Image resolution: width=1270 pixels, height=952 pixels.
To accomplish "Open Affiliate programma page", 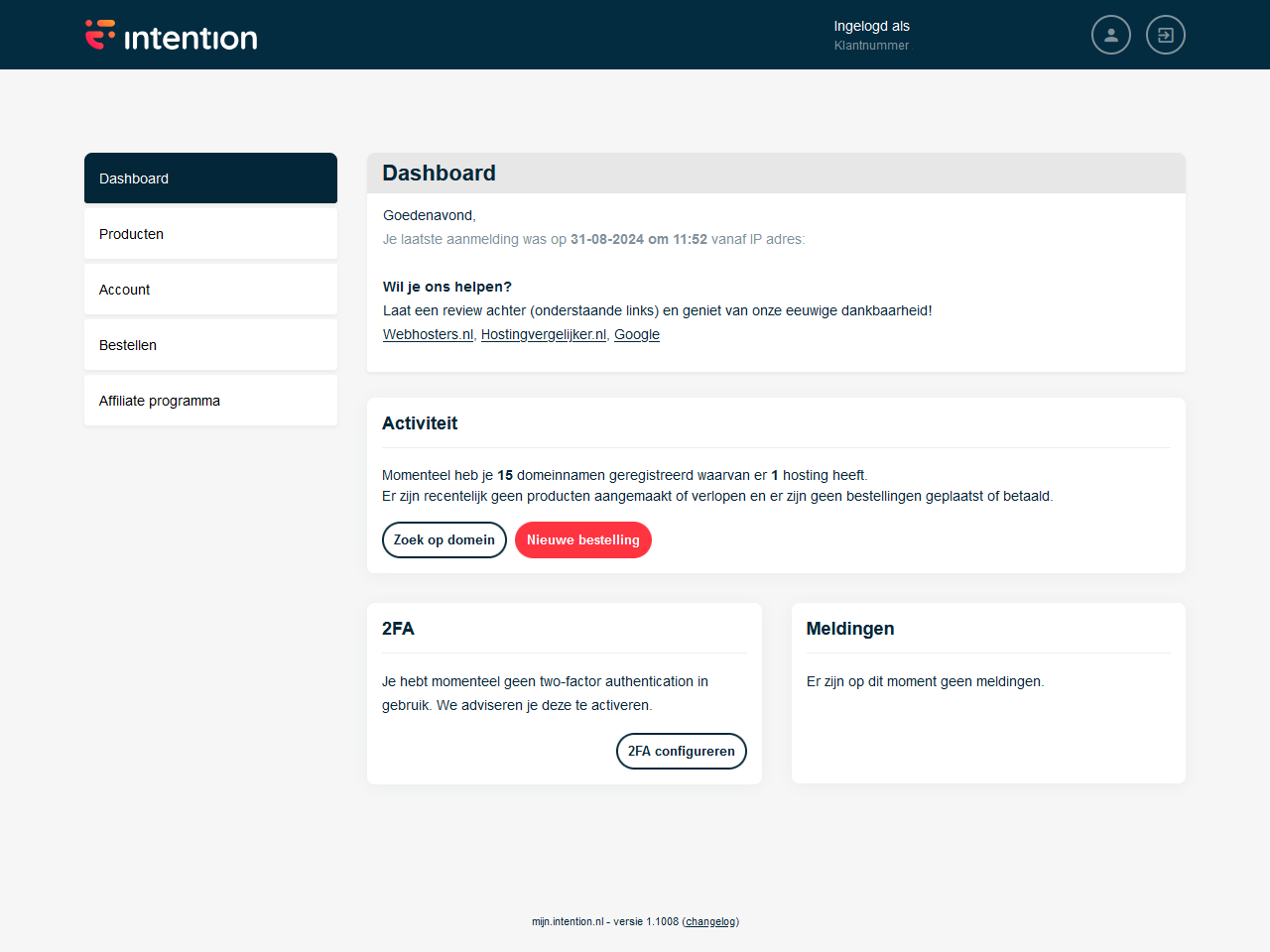I will pos(210,401).
